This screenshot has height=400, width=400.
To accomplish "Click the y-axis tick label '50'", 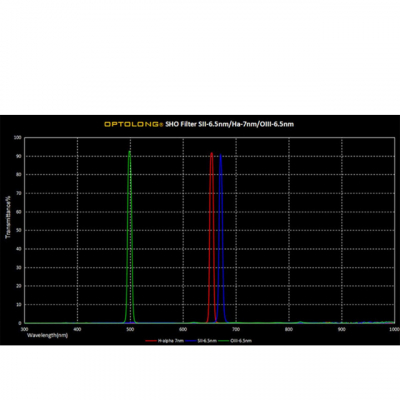I will click(19, 230).
